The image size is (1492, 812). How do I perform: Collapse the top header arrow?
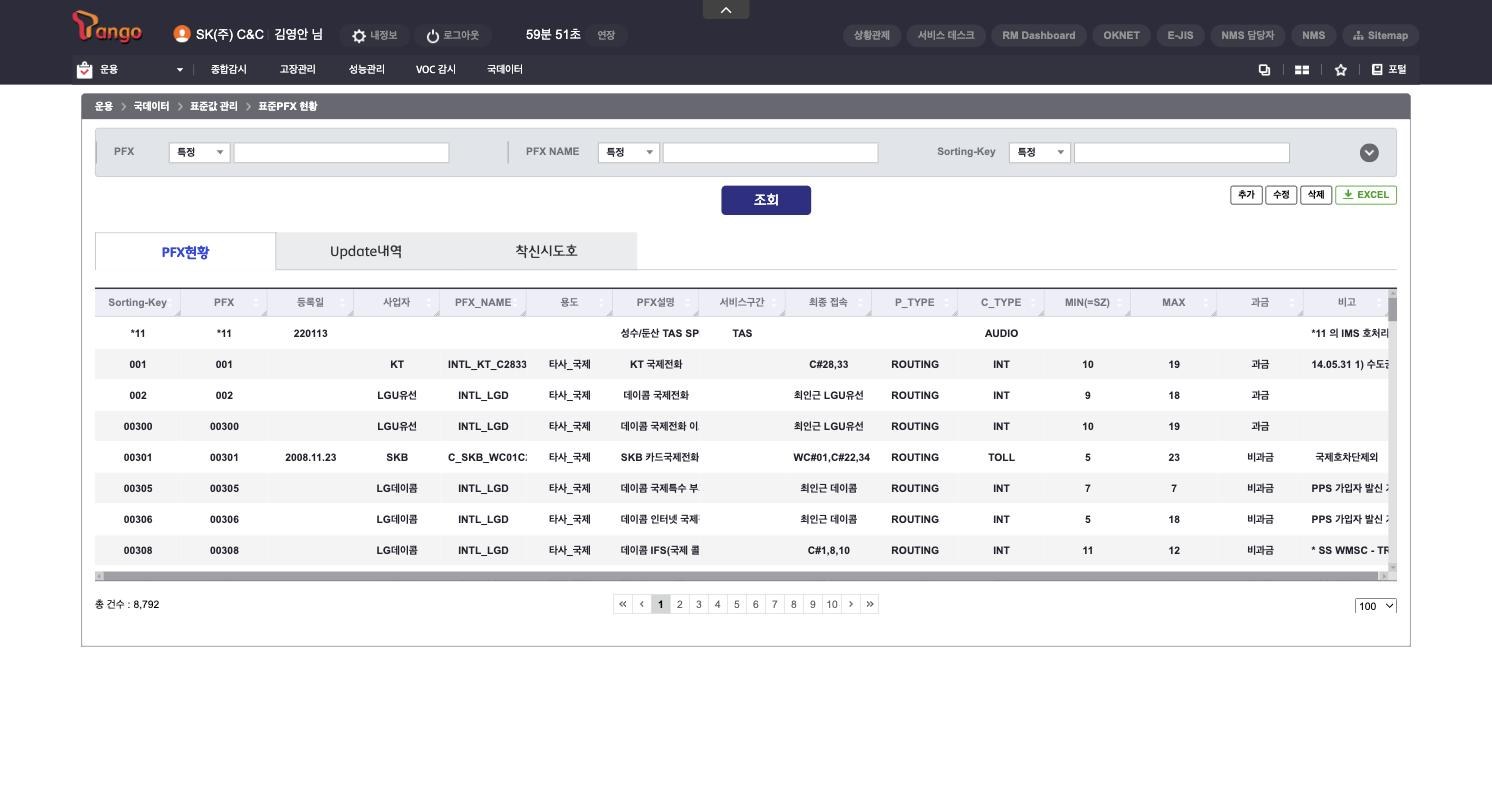pos(726,10)
